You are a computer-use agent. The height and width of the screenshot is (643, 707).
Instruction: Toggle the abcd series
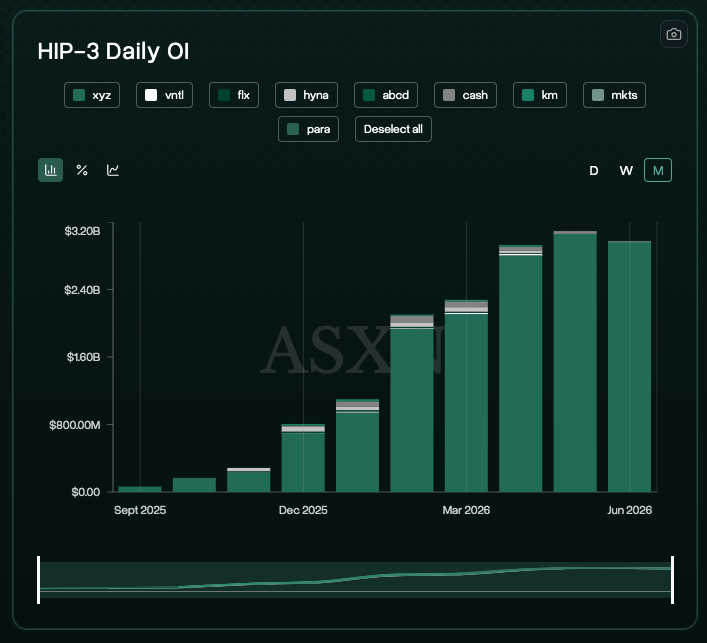point(386,95)
